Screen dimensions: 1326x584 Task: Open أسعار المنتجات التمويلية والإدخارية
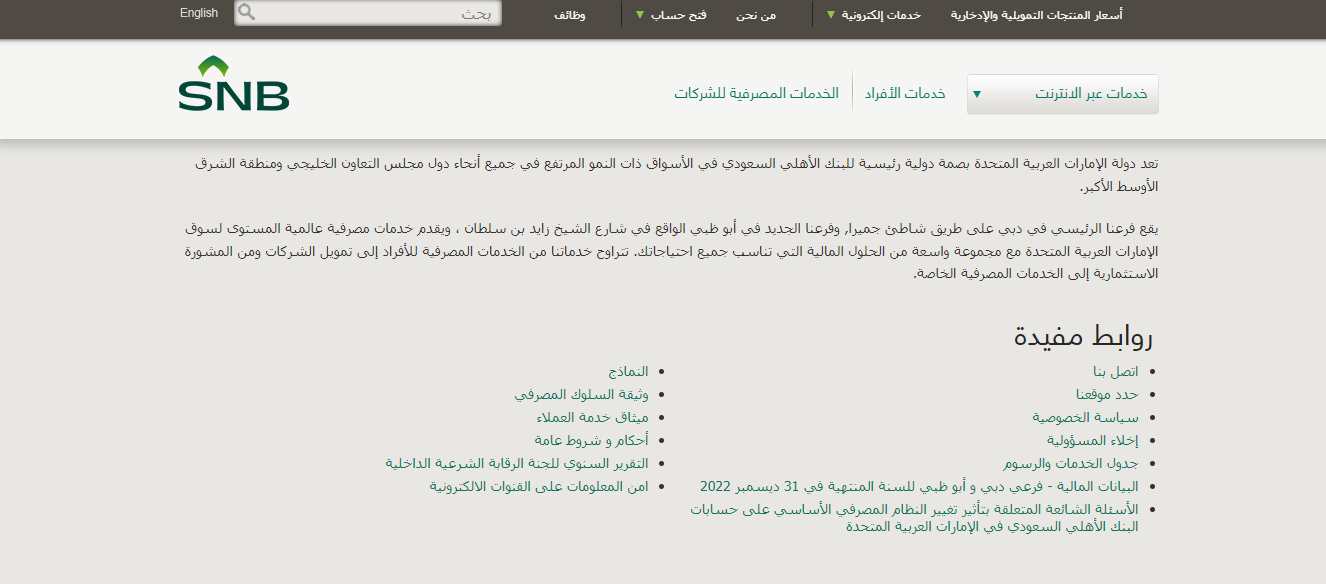1036,15
